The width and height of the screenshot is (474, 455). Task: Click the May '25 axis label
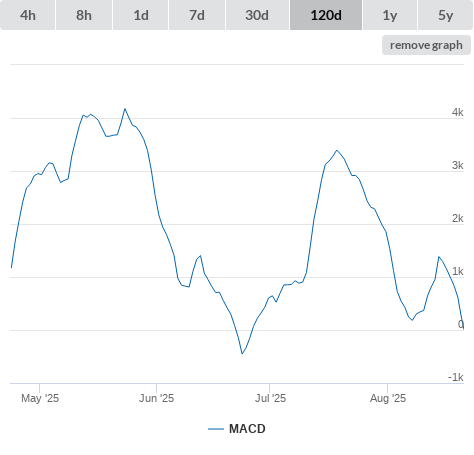point(40,398)
